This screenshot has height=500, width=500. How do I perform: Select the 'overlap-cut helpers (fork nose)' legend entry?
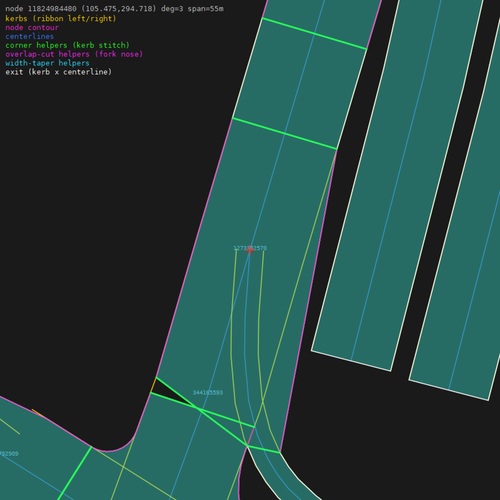74,54
